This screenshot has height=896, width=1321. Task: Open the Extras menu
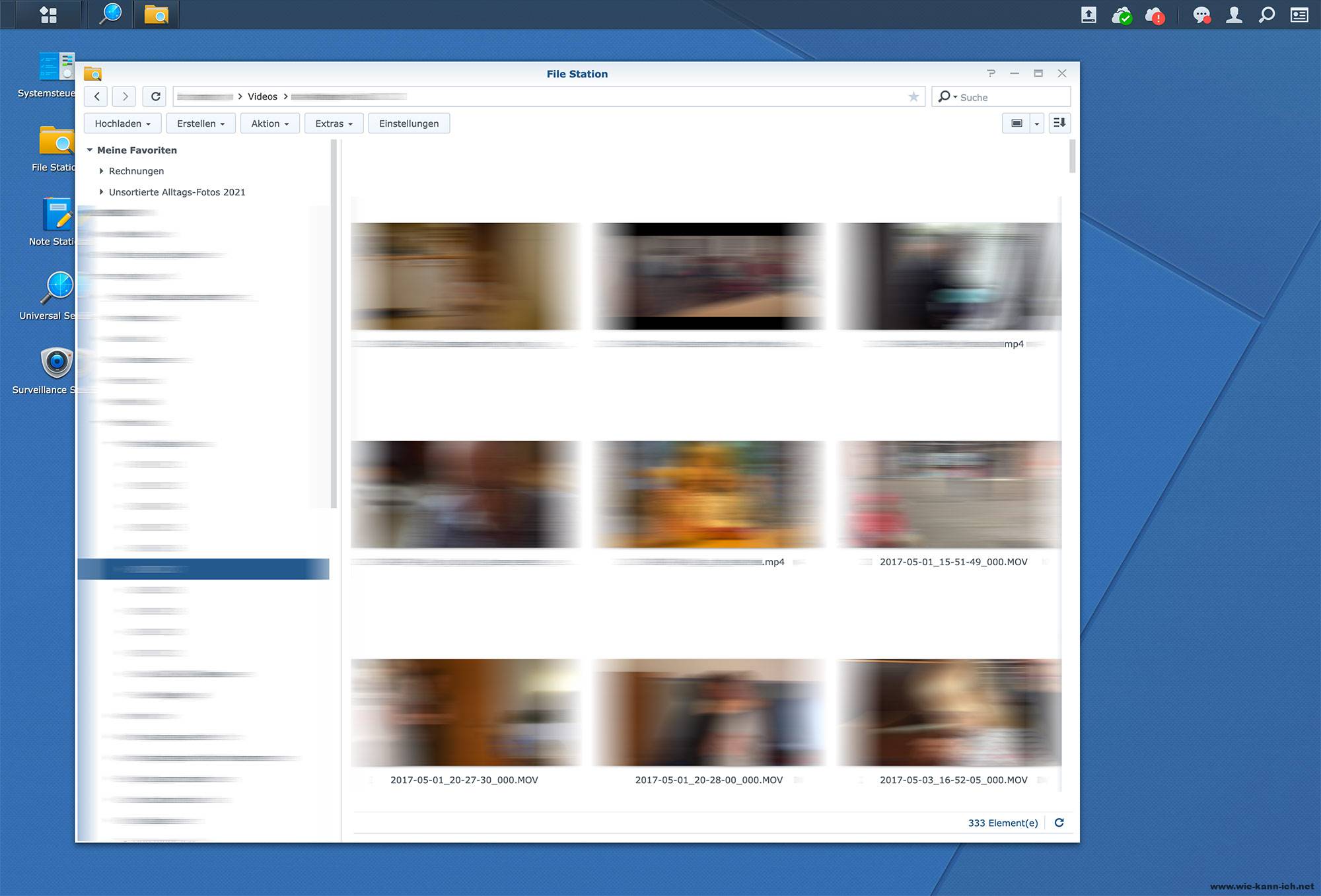click(333, 123)
